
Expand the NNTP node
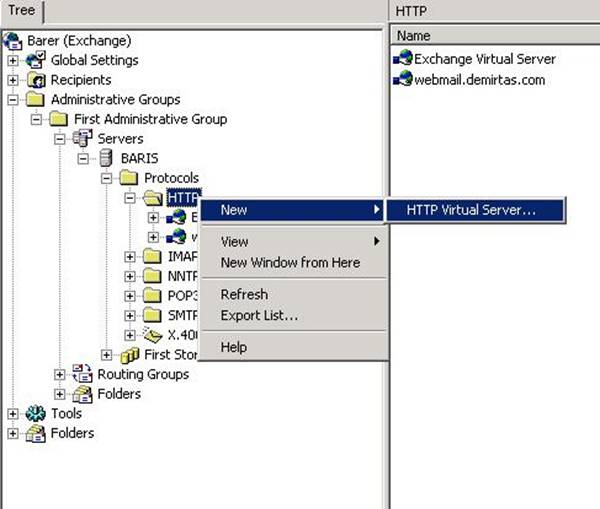[x=130, y=276]
